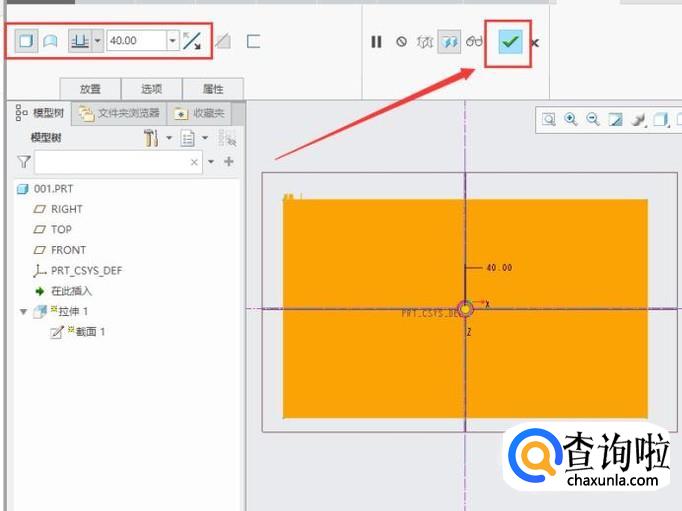
Task: Click the refit view icon
Action: [x=548, y=119]
